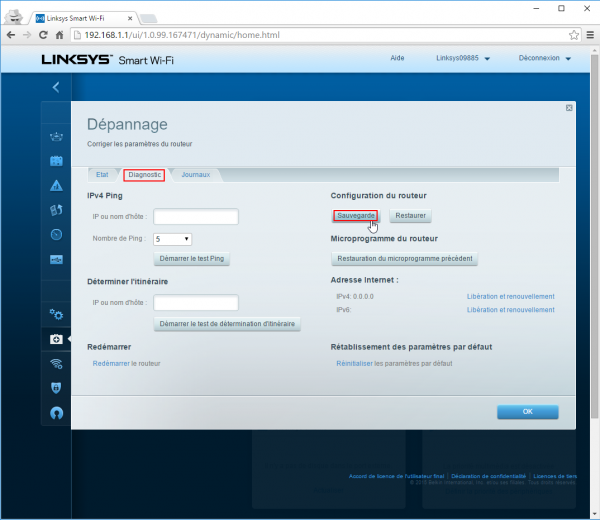Image resolution: width=600 pixels, height=520 pixels.
Task: Open the Security padlock sidebar icon
Action: (x=57, y=388)
